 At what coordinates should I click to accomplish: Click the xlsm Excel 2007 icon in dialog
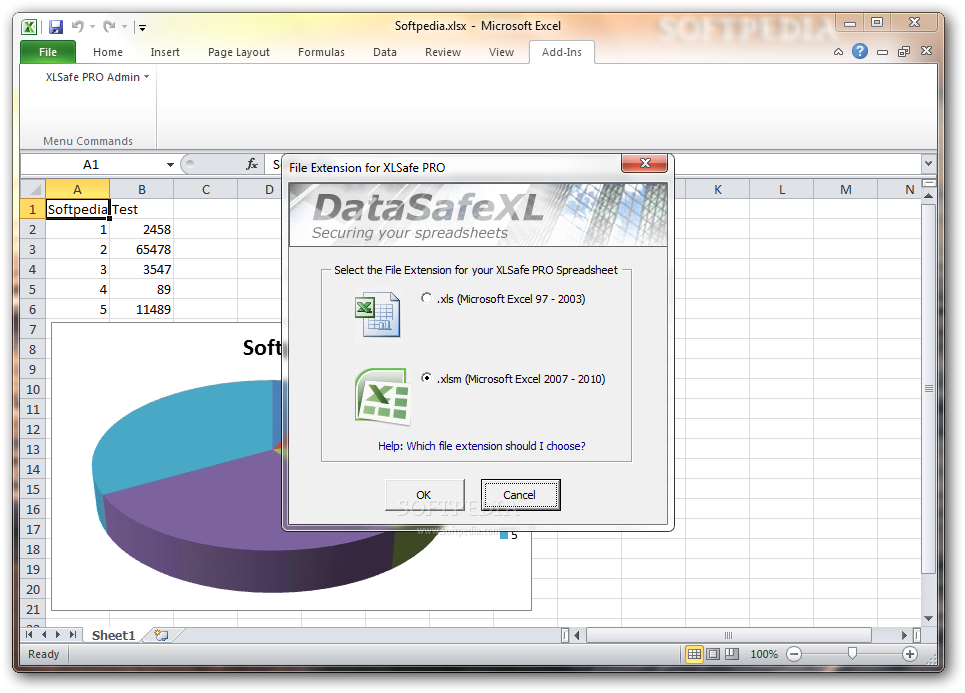tap(382, 396)
